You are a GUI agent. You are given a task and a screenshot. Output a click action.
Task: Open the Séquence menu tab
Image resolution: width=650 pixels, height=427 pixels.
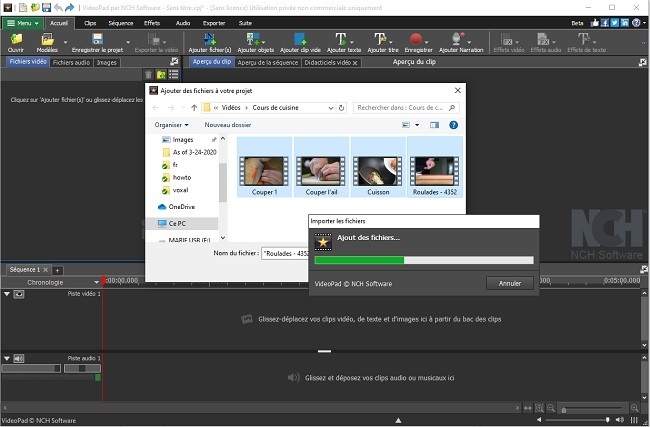(121, 23)
